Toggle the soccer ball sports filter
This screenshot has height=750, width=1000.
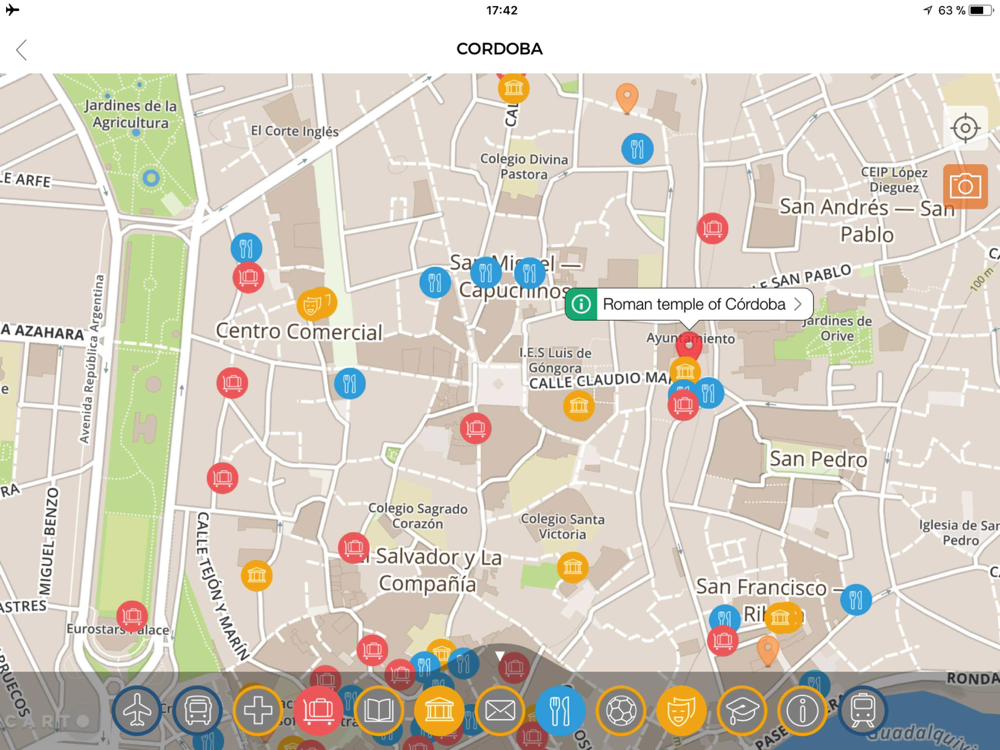point(621,710)
